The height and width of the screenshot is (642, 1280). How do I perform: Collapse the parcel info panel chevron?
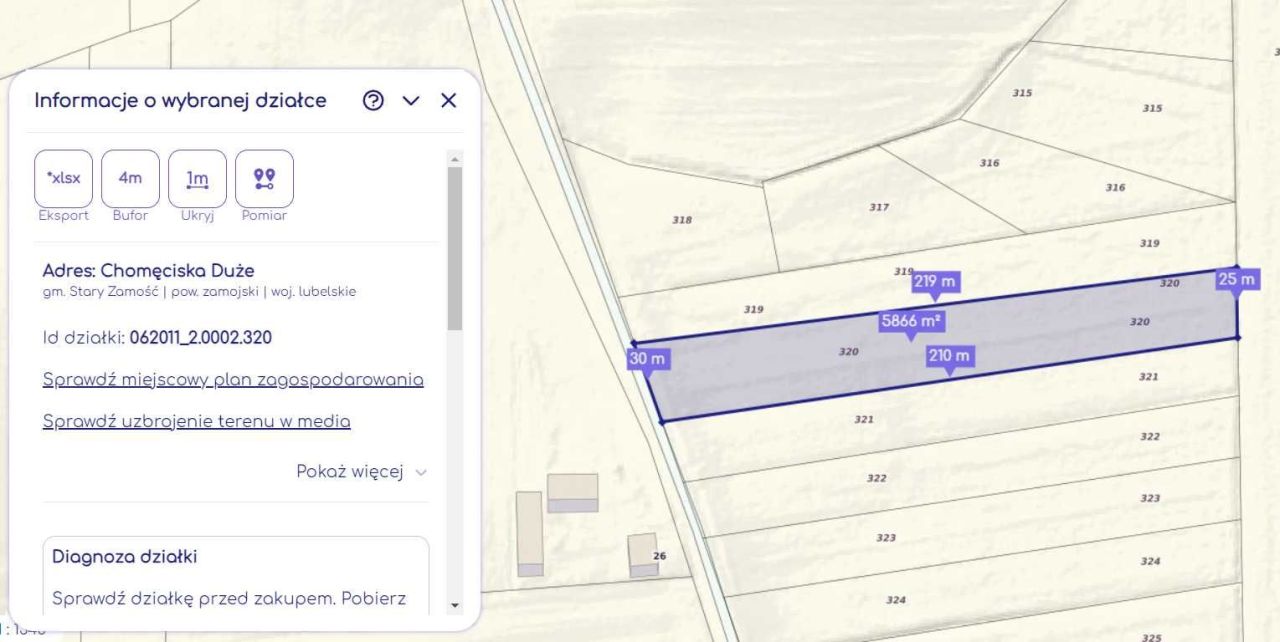[x=411, y=101]
